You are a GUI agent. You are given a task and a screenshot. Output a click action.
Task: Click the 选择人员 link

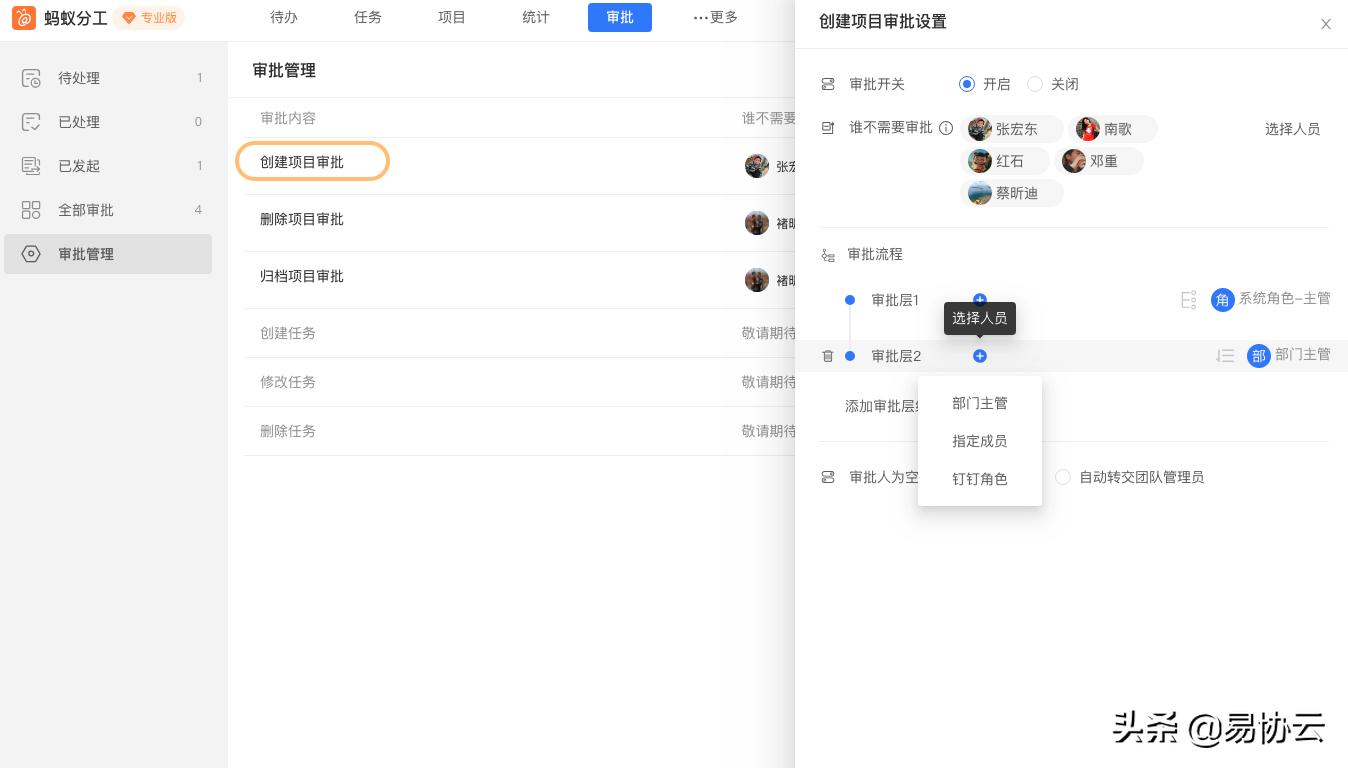[x=1292, y=129]
